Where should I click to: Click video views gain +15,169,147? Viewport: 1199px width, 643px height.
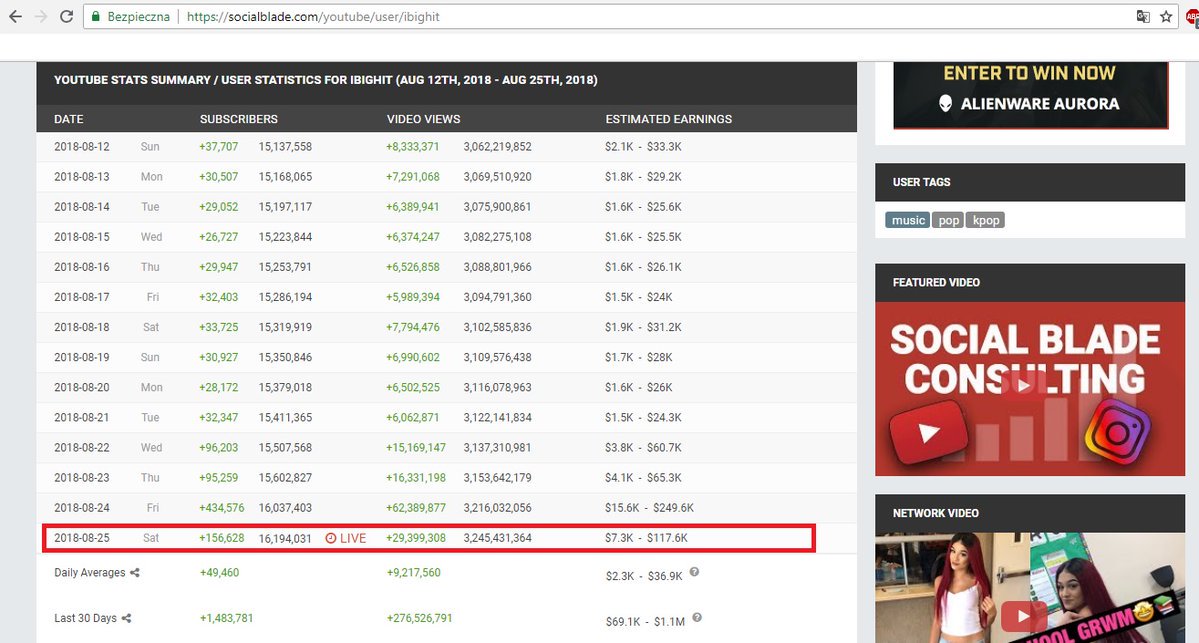pos(416,447)
